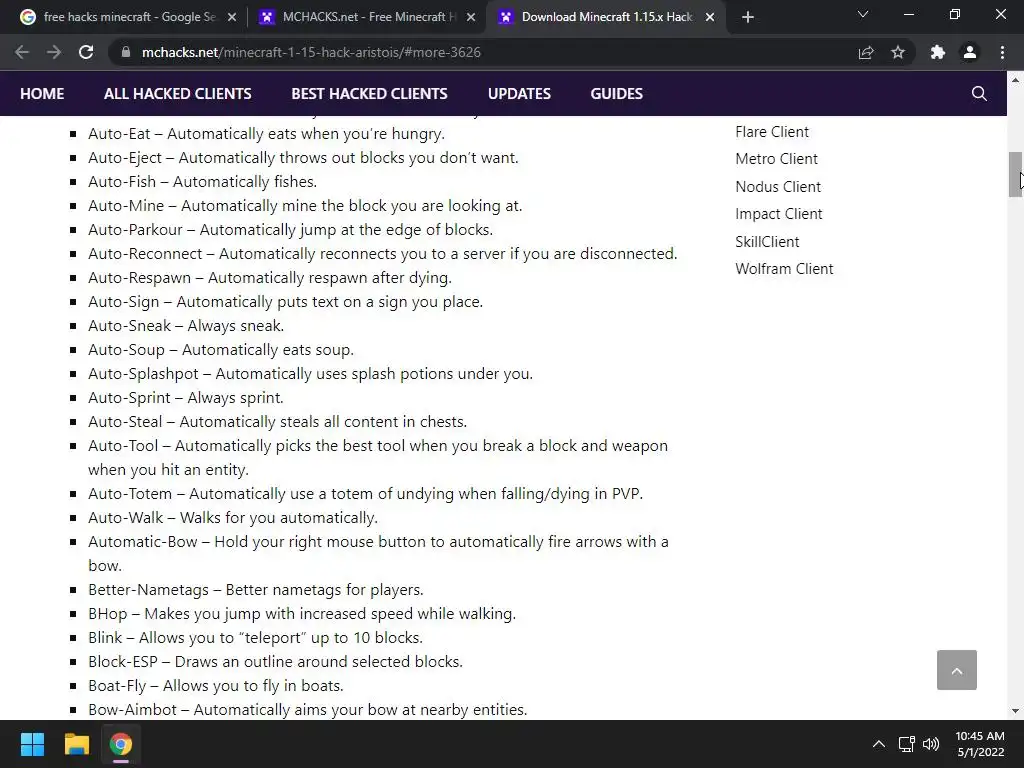Viewport: 1024px width, 768px height.
Task: Click the 'Auto-Sign' feature line
Action: (285, 302)
